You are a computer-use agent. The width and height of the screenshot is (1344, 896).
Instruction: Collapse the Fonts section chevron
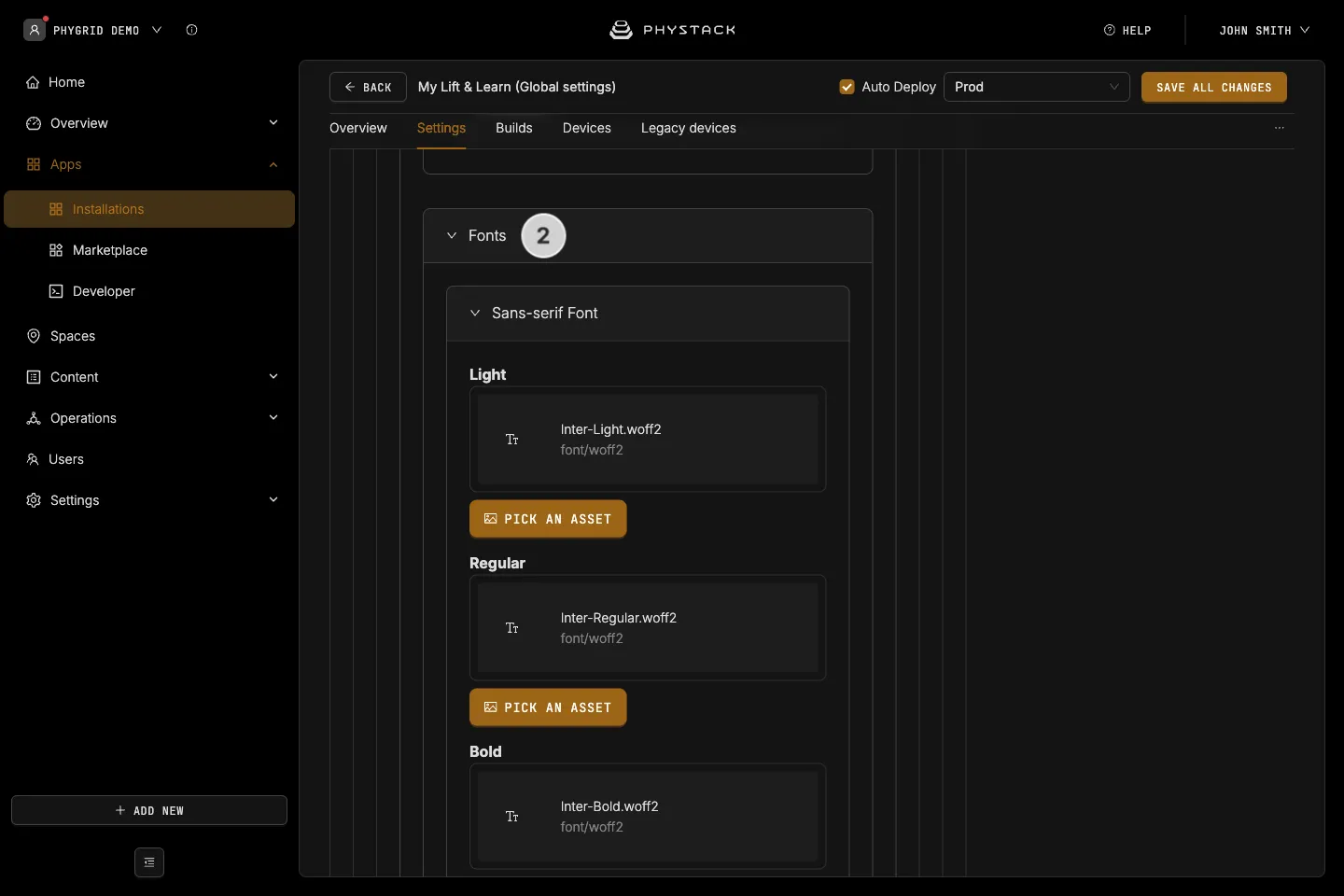click(x=452, y=236)
